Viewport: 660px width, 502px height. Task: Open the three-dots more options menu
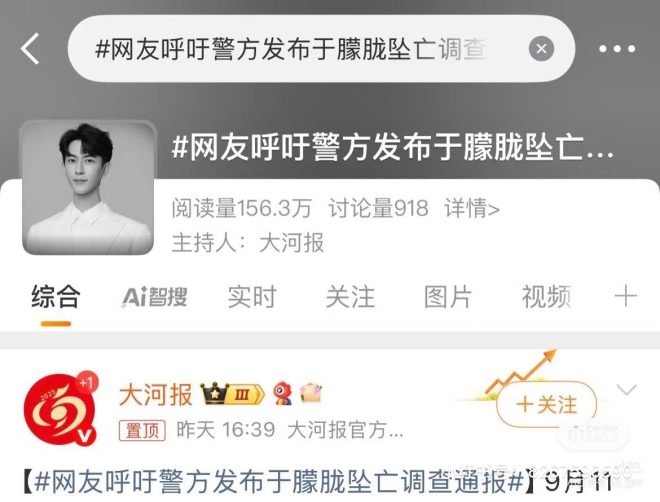coord(617,49)
